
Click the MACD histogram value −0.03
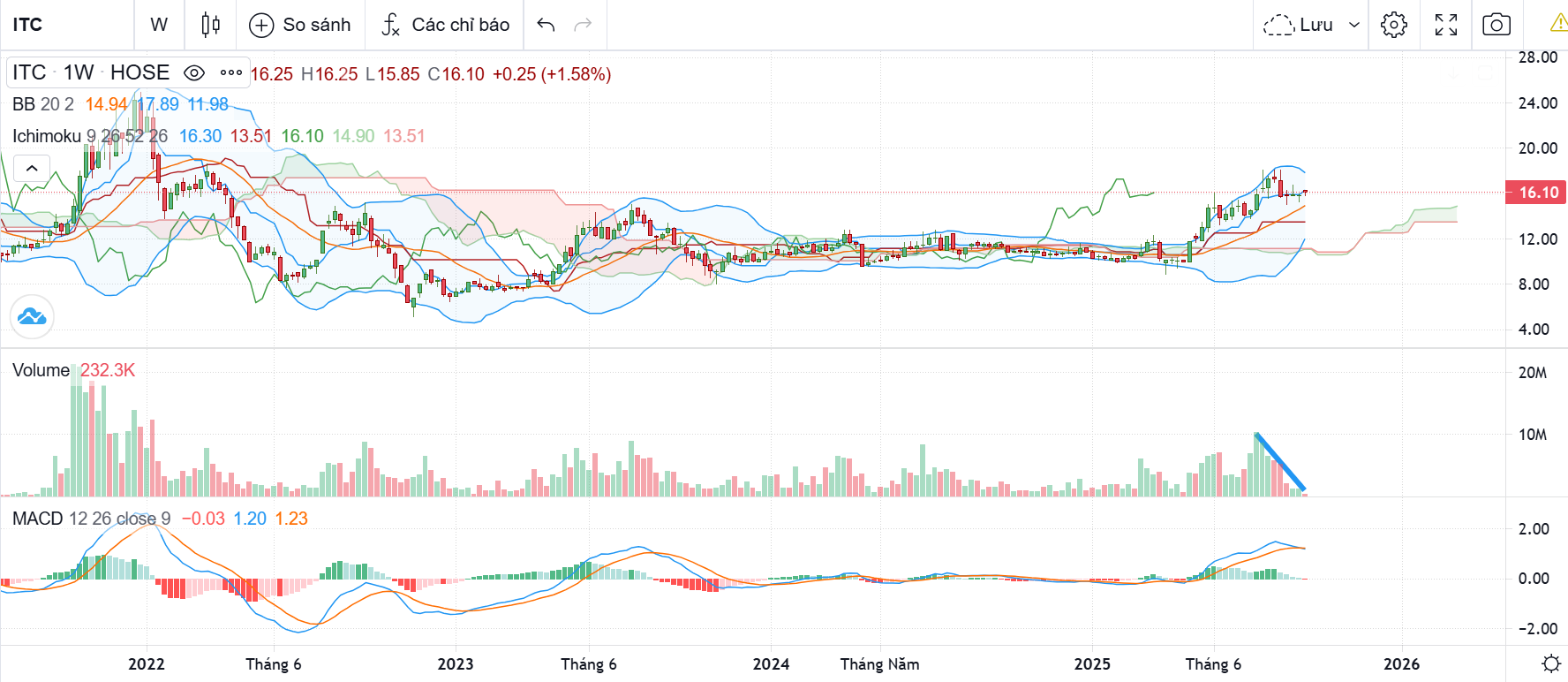pos(203,519)
